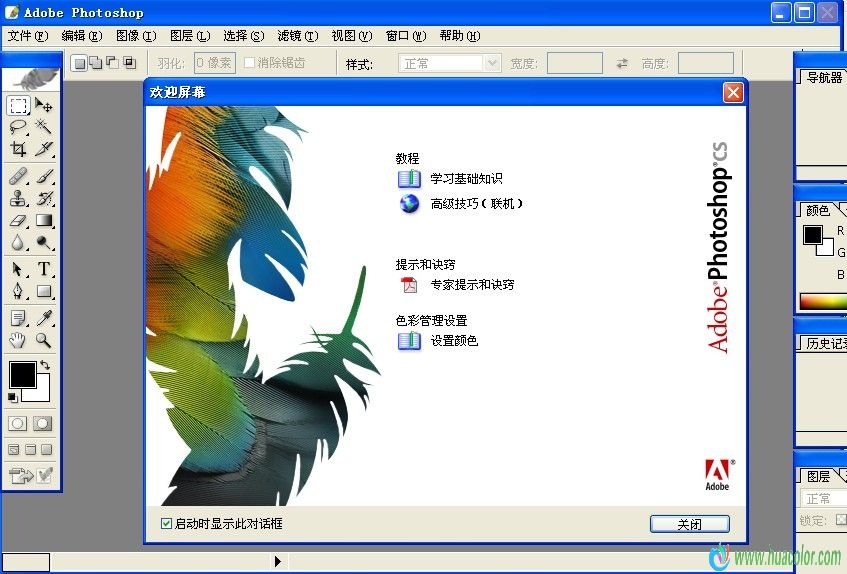The image size is (847, 574).
Task: Select the History Brush tool
Action: 44,198
